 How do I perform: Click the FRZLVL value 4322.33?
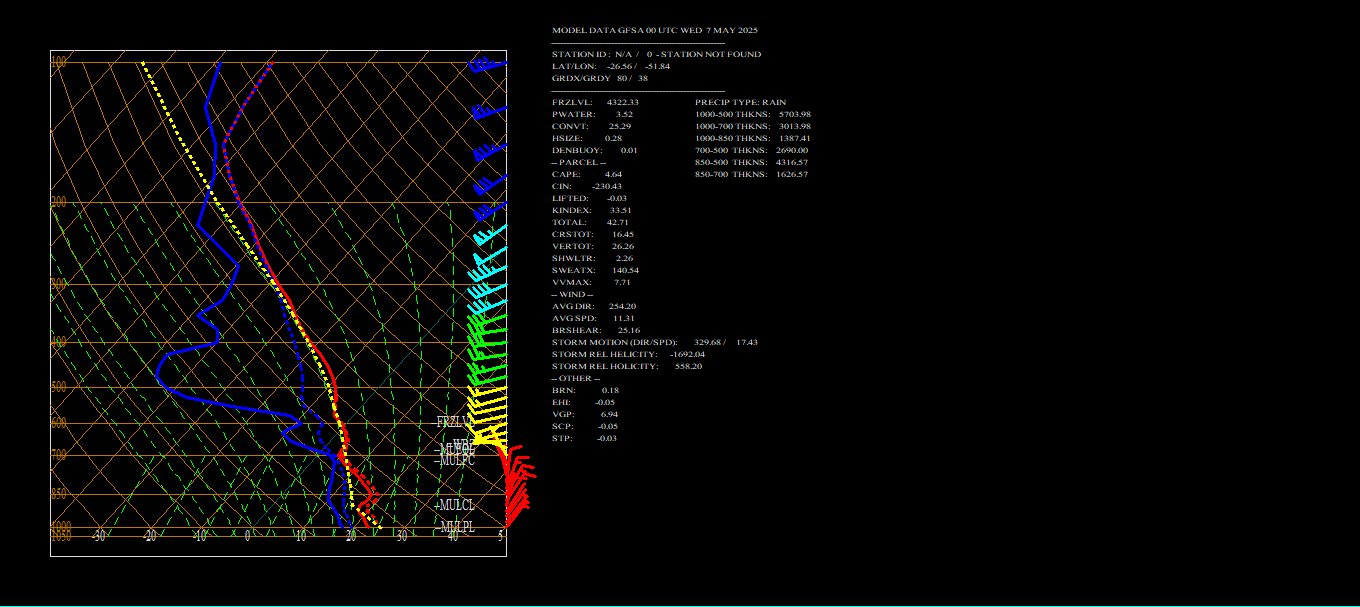coord(623,102)
